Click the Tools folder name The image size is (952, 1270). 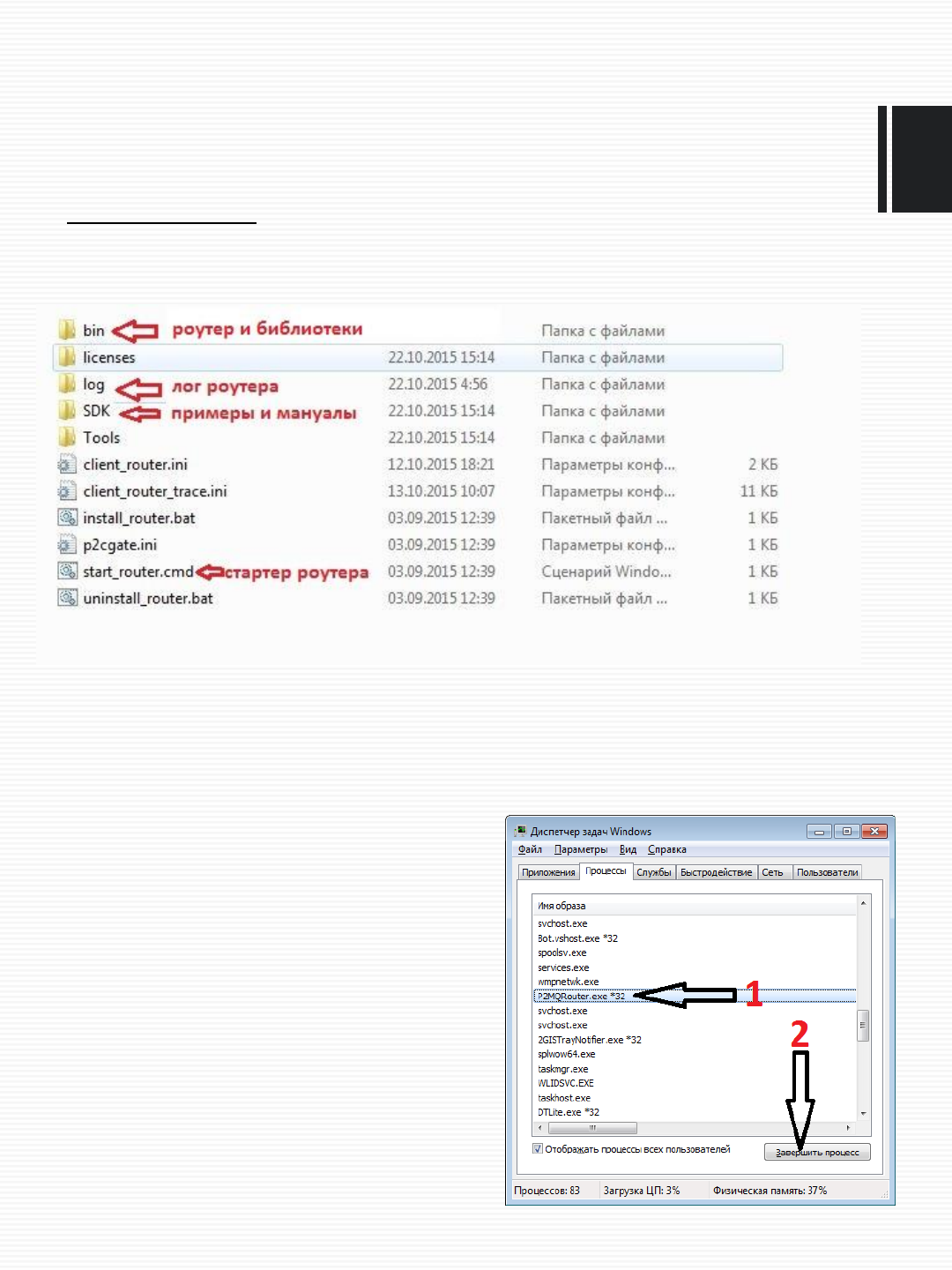101,437
